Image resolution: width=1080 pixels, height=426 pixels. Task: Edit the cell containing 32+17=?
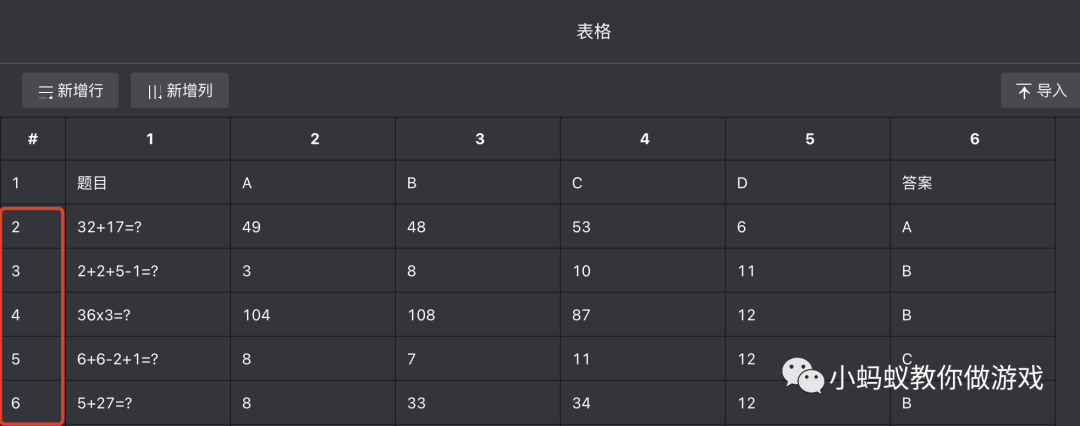point(148,227)
